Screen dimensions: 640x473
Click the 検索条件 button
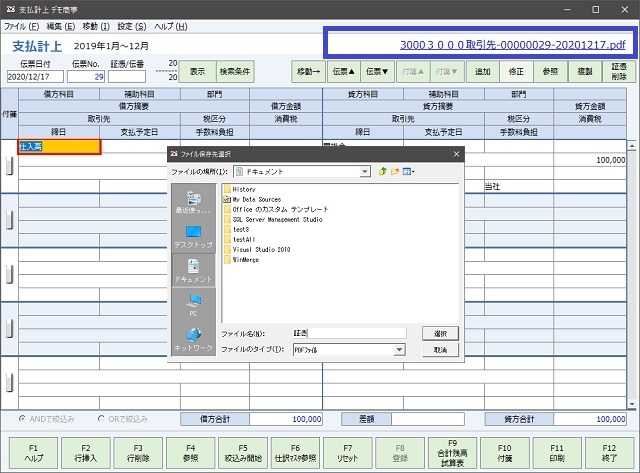click(x=235, y=71)
